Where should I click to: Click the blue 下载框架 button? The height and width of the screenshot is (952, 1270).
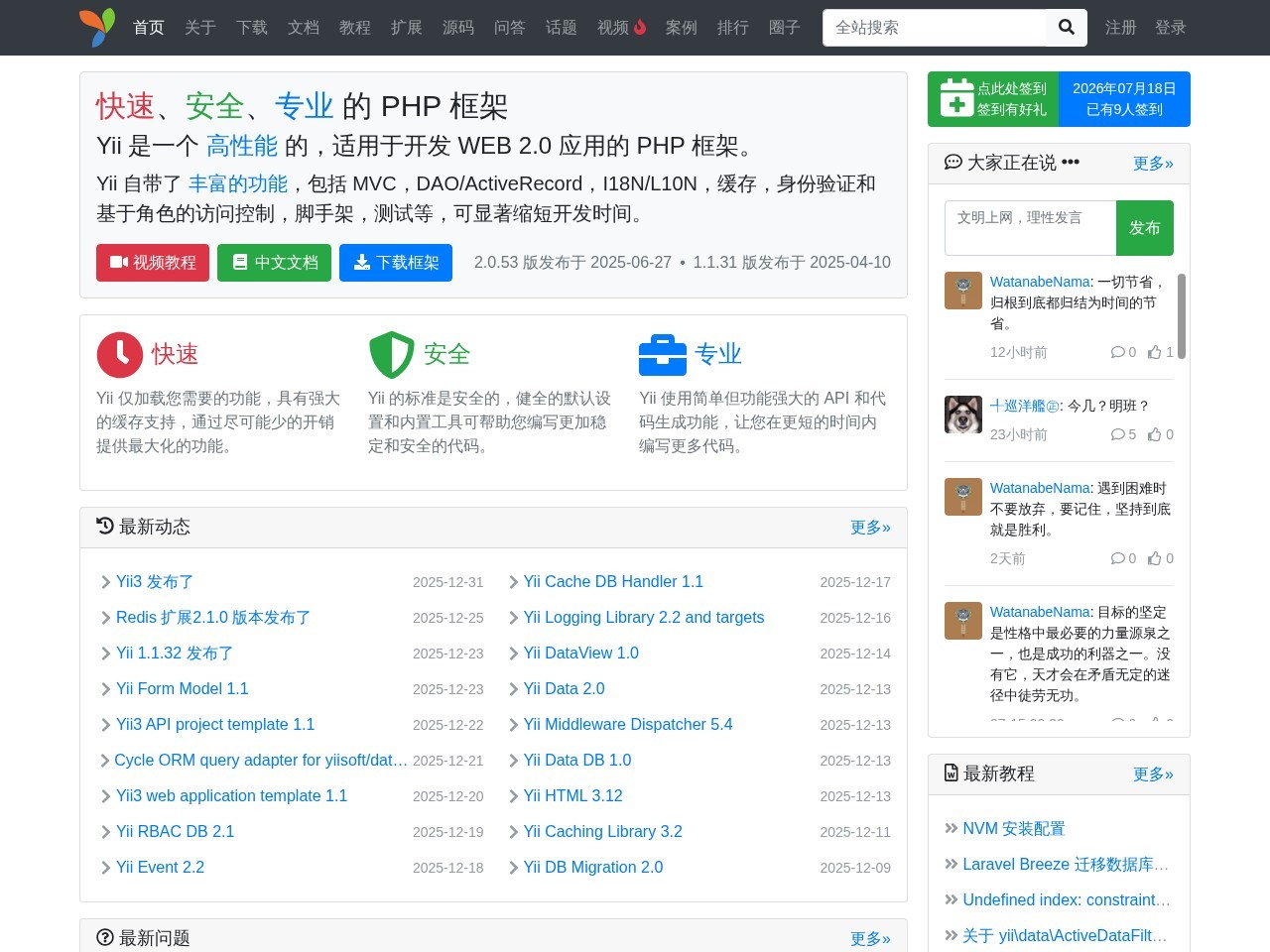(x=396, y=263)
